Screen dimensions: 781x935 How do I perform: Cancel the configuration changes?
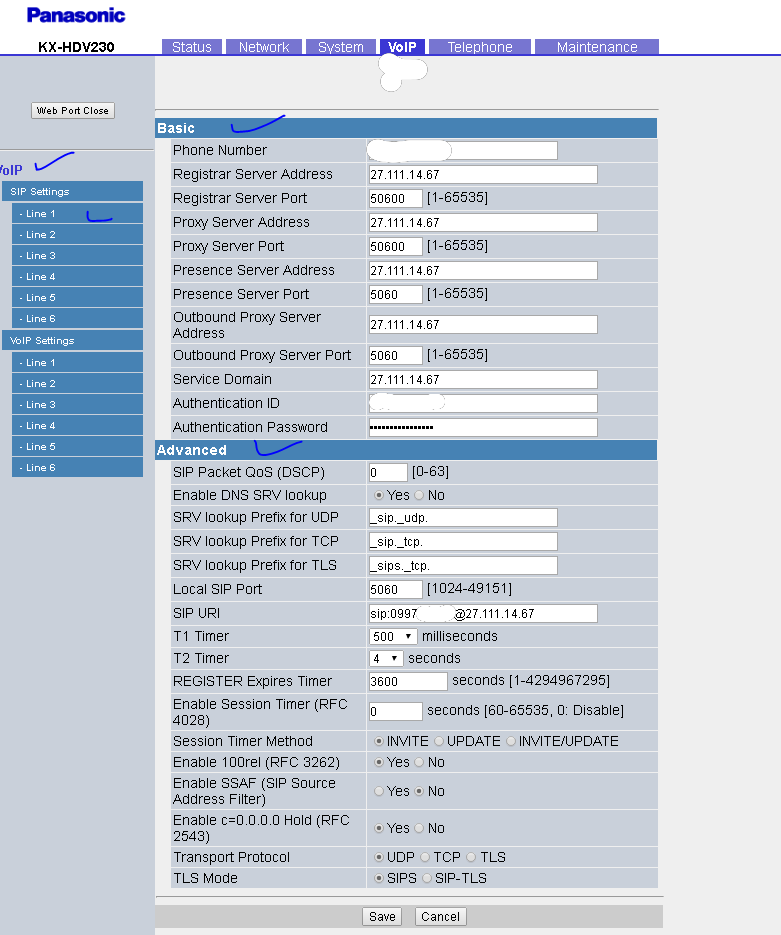click(x=440, y=916)
